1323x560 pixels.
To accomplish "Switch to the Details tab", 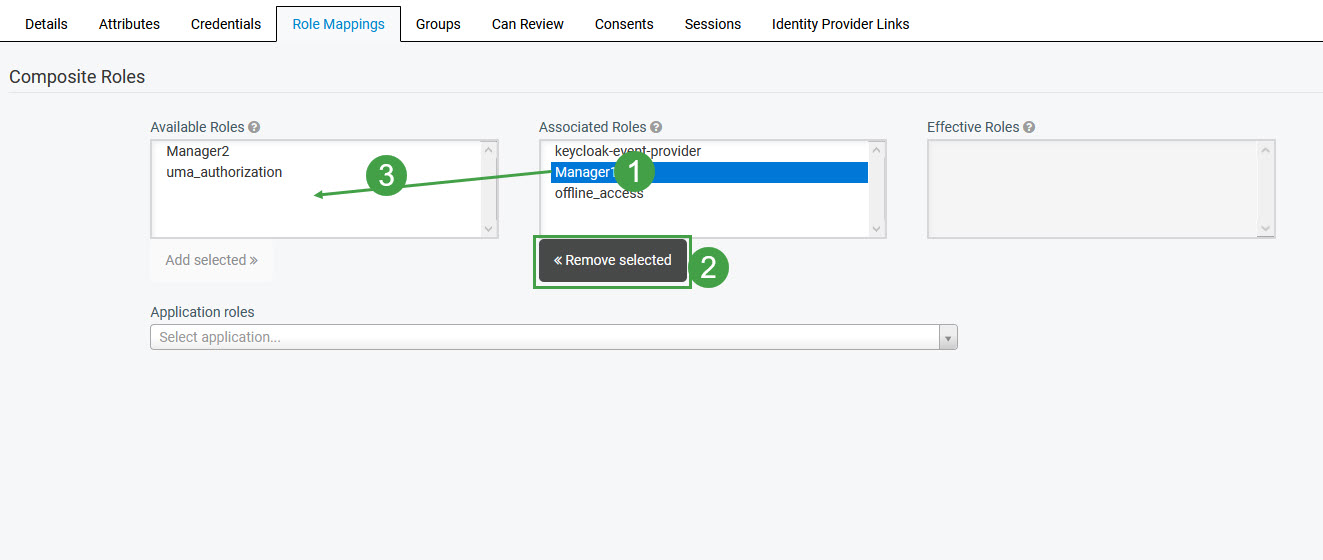I will point(46,24).
